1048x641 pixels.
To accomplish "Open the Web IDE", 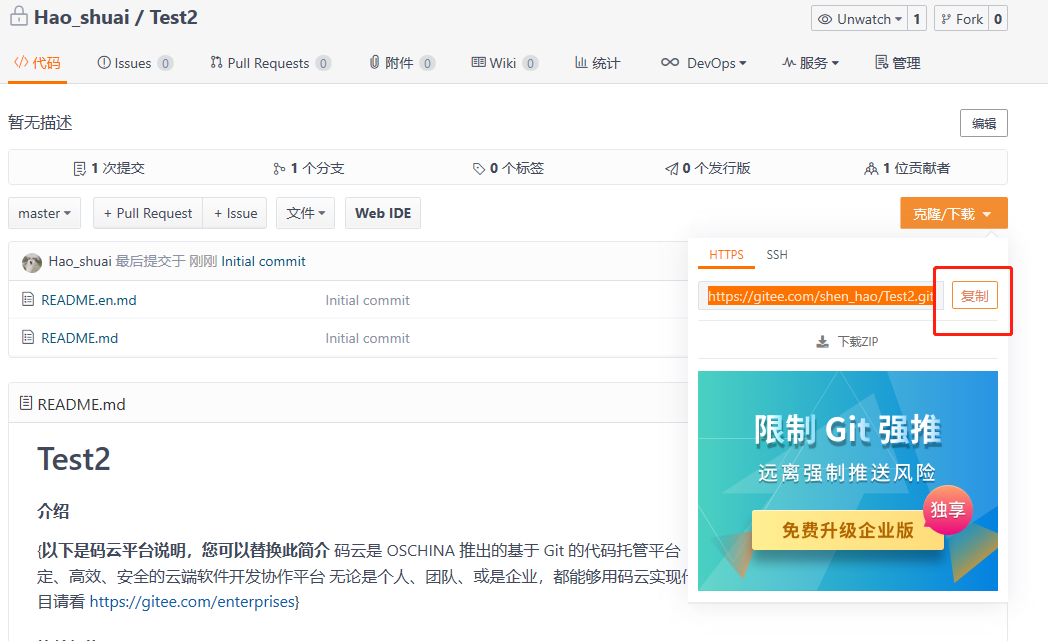I will click(383, 213).
